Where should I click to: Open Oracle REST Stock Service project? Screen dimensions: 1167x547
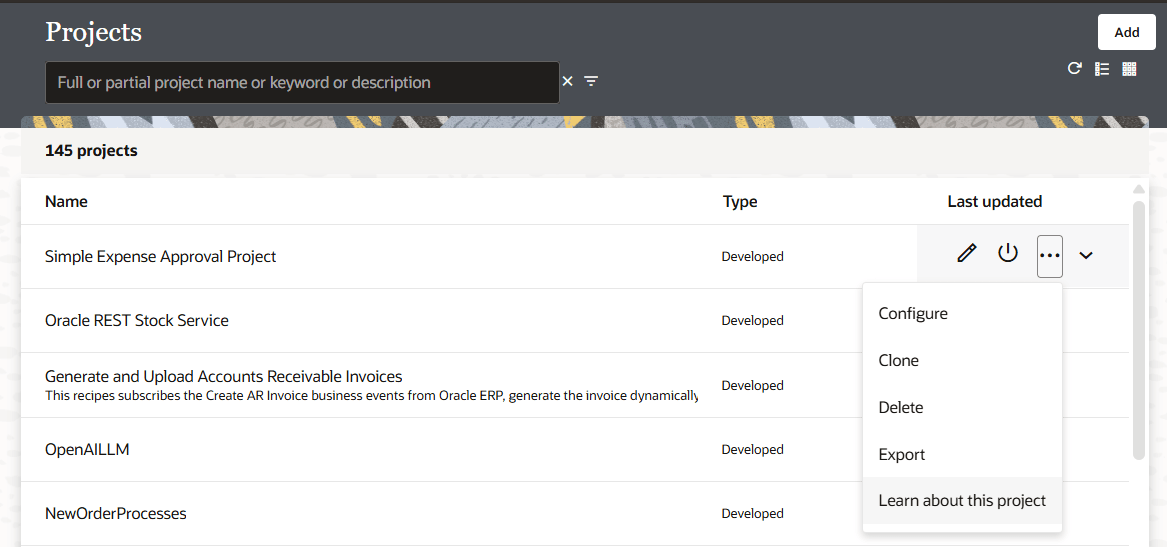coord(137,321)
